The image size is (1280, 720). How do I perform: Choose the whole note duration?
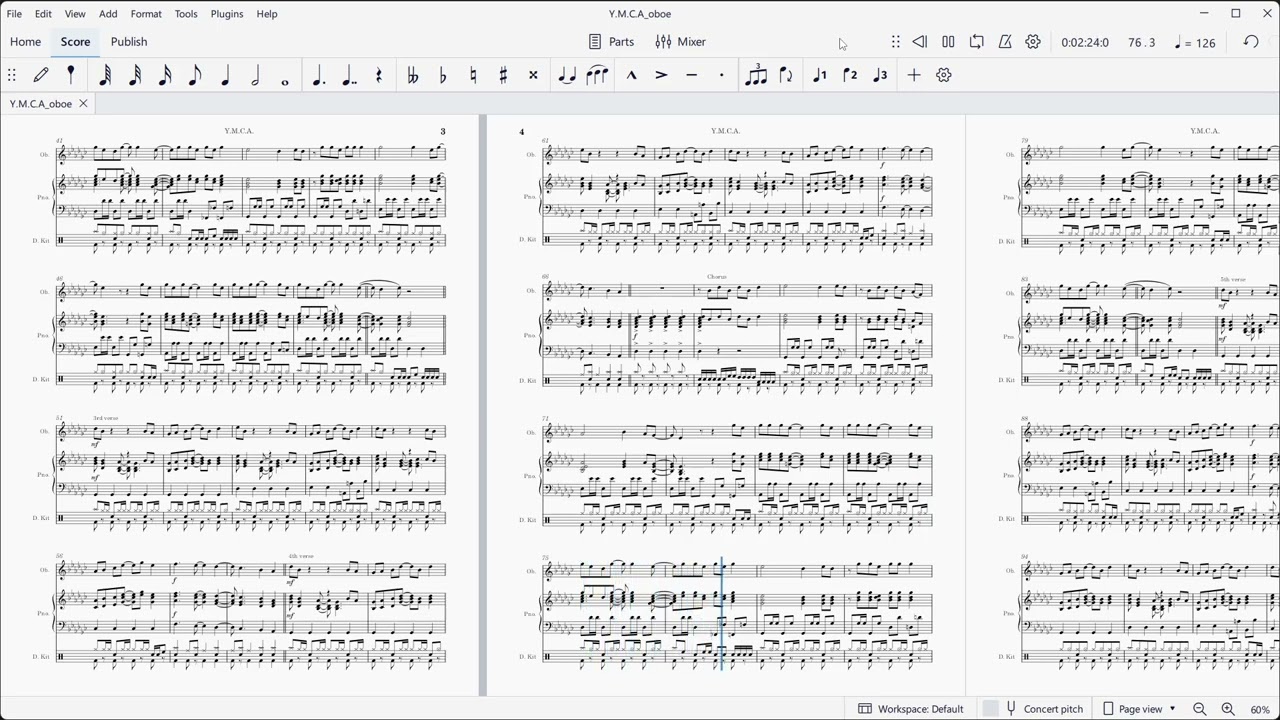coord(285,80)
